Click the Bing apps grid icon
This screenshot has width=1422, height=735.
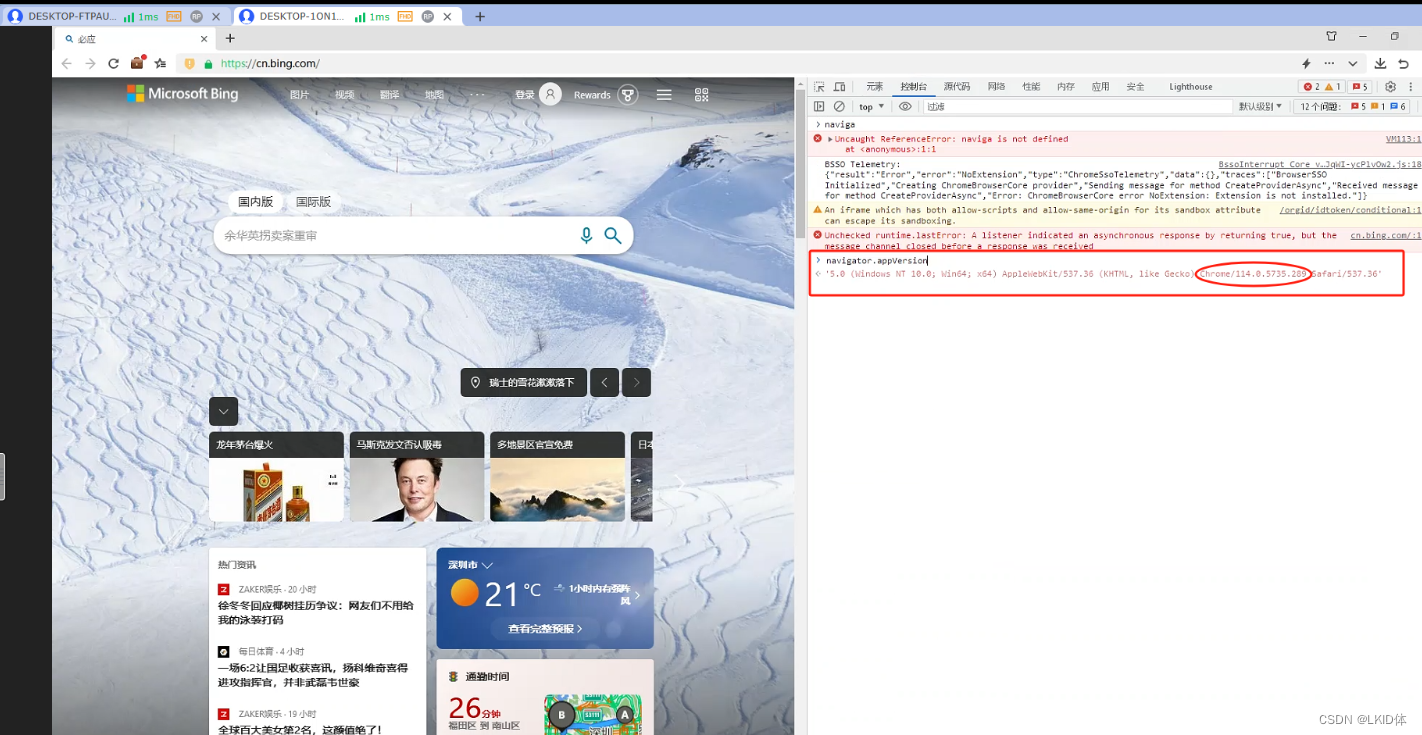pyautogui.click(x=701, y=94)
